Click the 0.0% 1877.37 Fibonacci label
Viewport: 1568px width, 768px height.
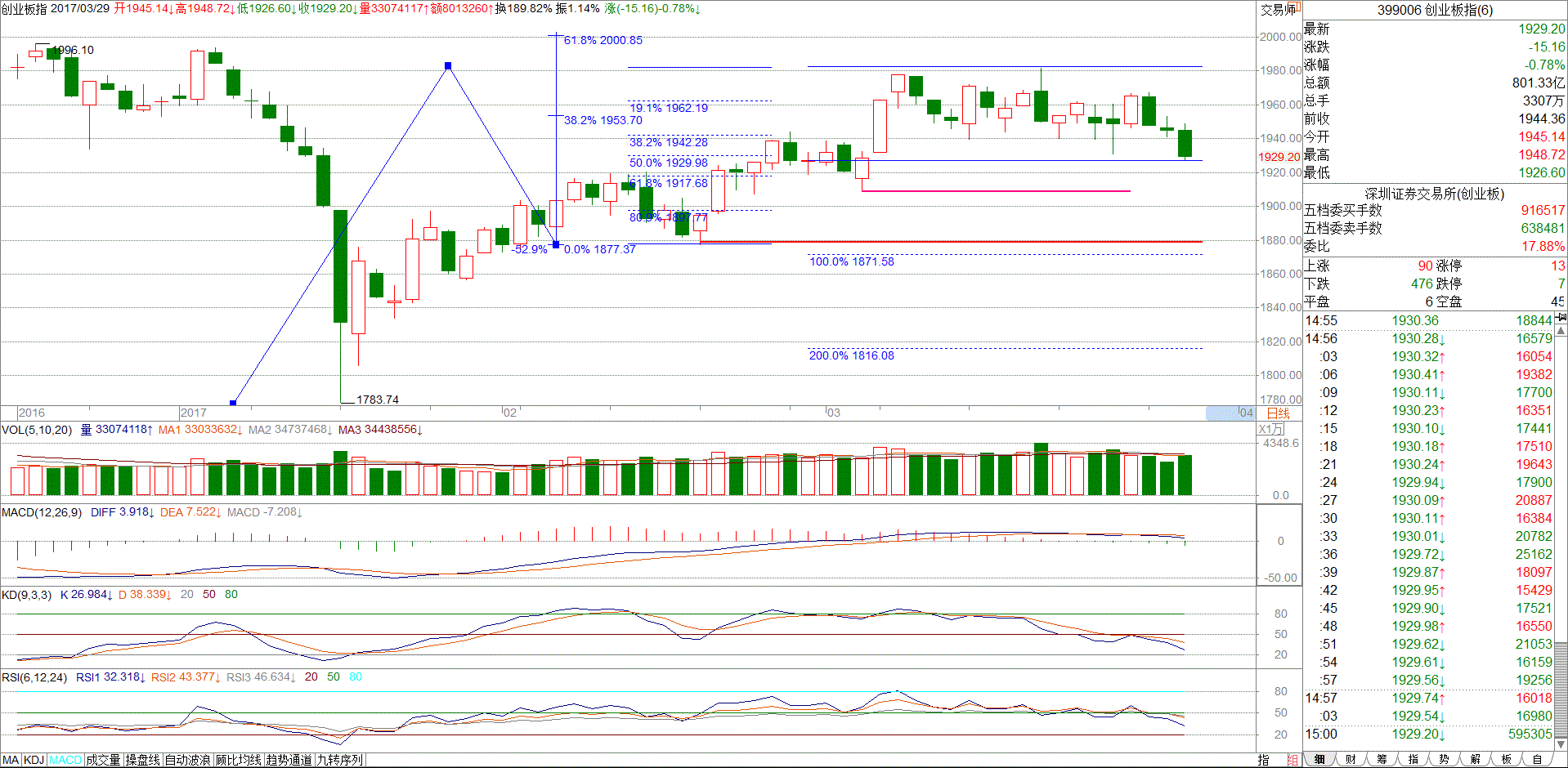[x=600, y=249]
